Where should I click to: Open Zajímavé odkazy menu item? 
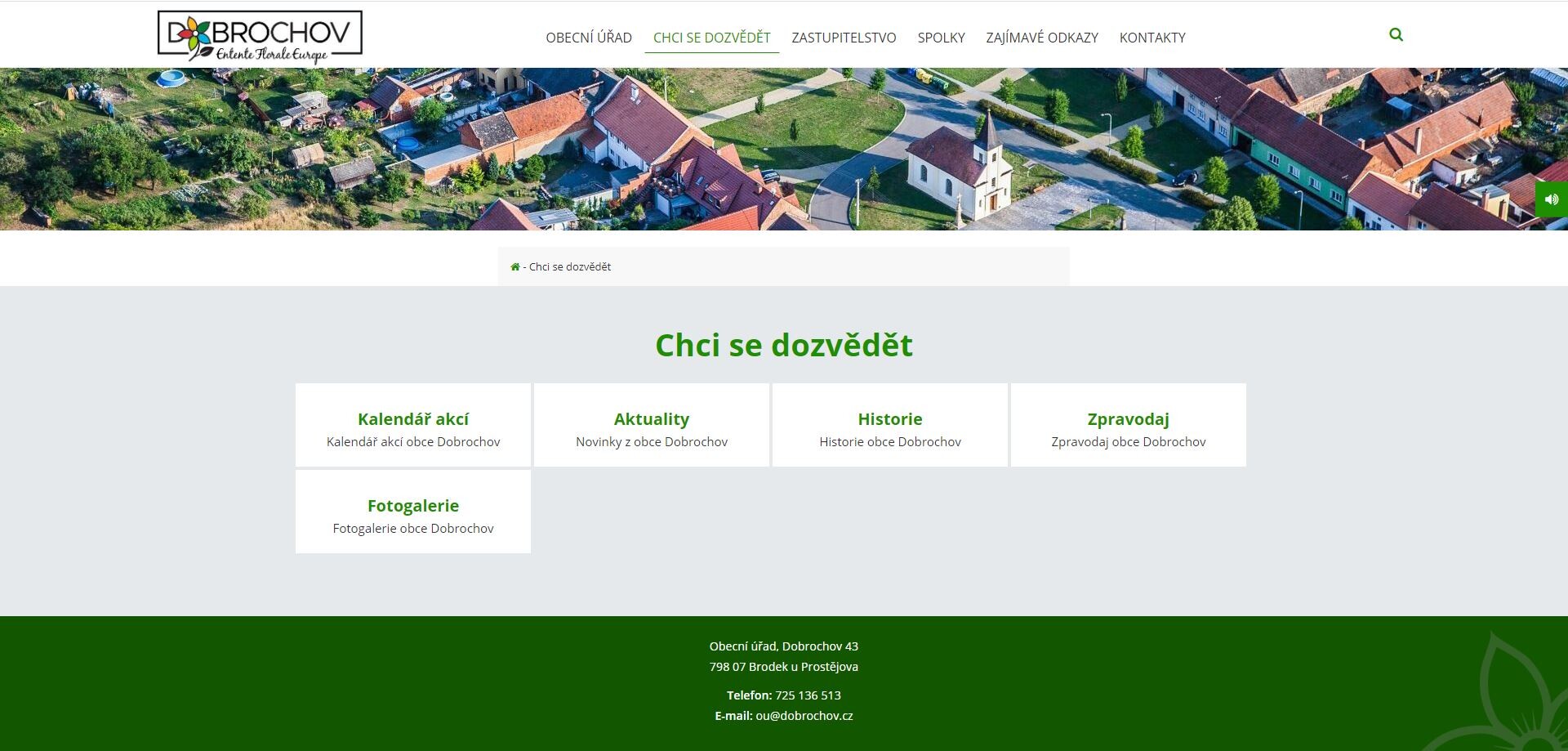click(1041, 38)
